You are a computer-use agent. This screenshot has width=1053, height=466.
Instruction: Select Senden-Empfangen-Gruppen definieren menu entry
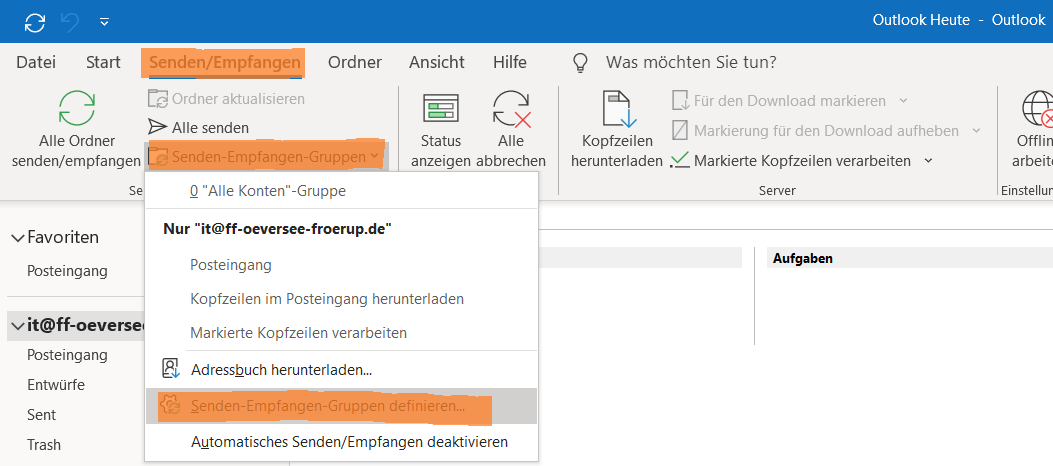(327, 406)
